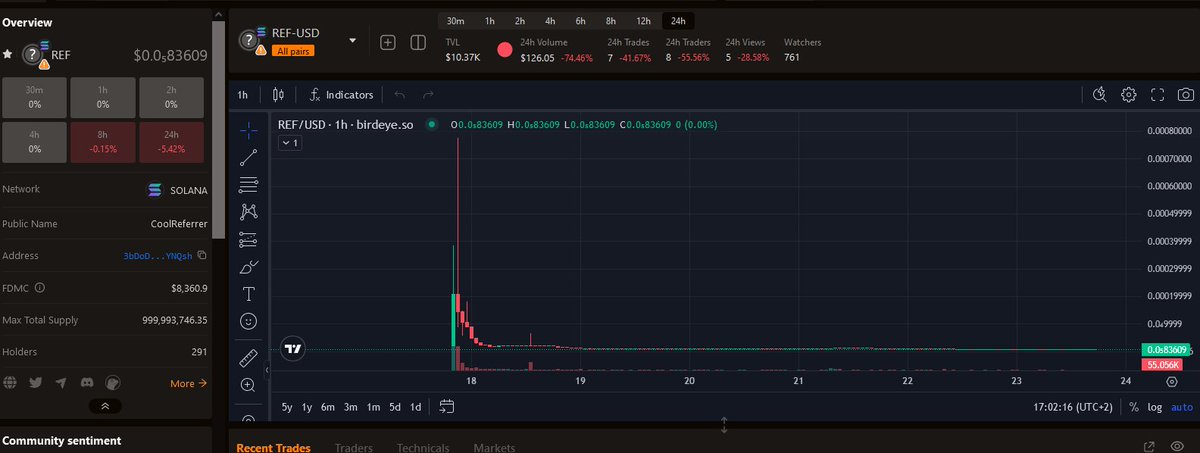Open the REF-USD pair dropdown arrow
Viewport: 1200px width, 453px height.
tap(352, 41)
